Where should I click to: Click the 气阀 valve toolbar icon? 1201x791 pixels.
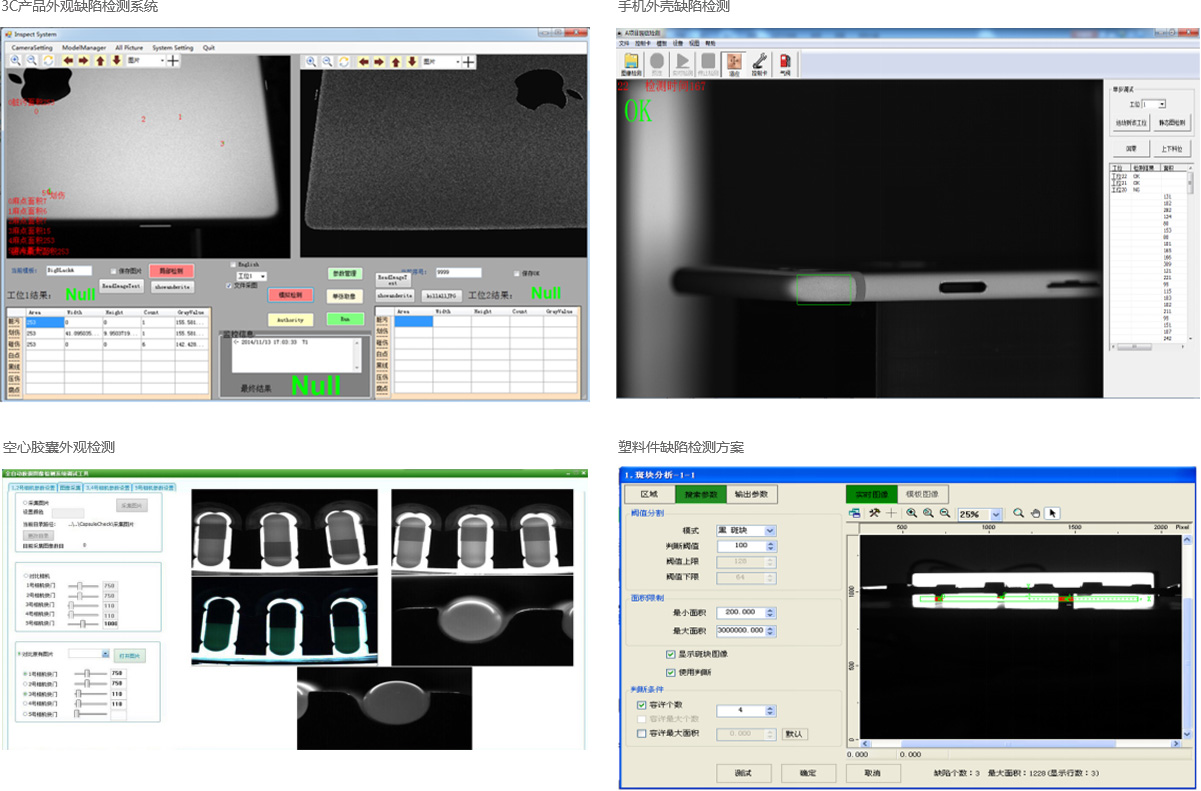click(x=785, y=62)
